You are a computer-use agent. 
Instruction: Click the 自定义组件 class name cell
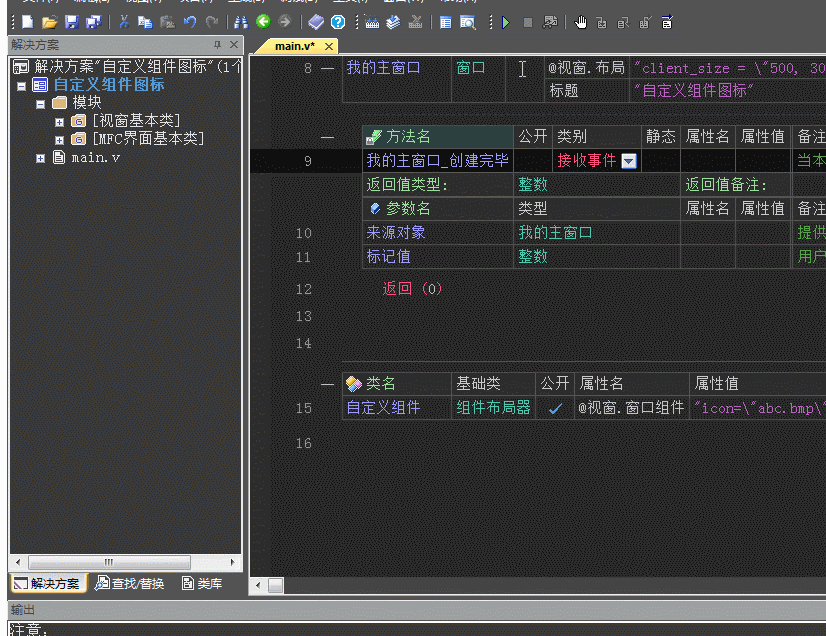pos(397,407)
